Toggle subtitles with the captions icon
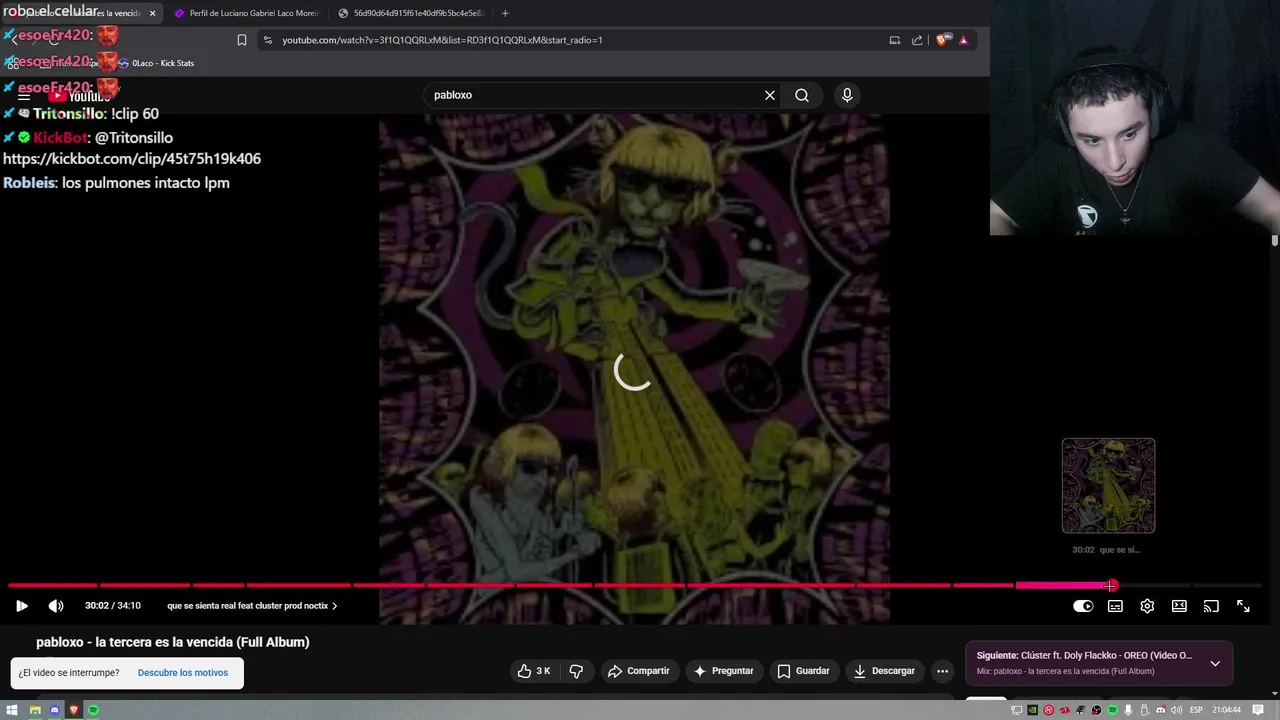 click(x=1115, y=606)
